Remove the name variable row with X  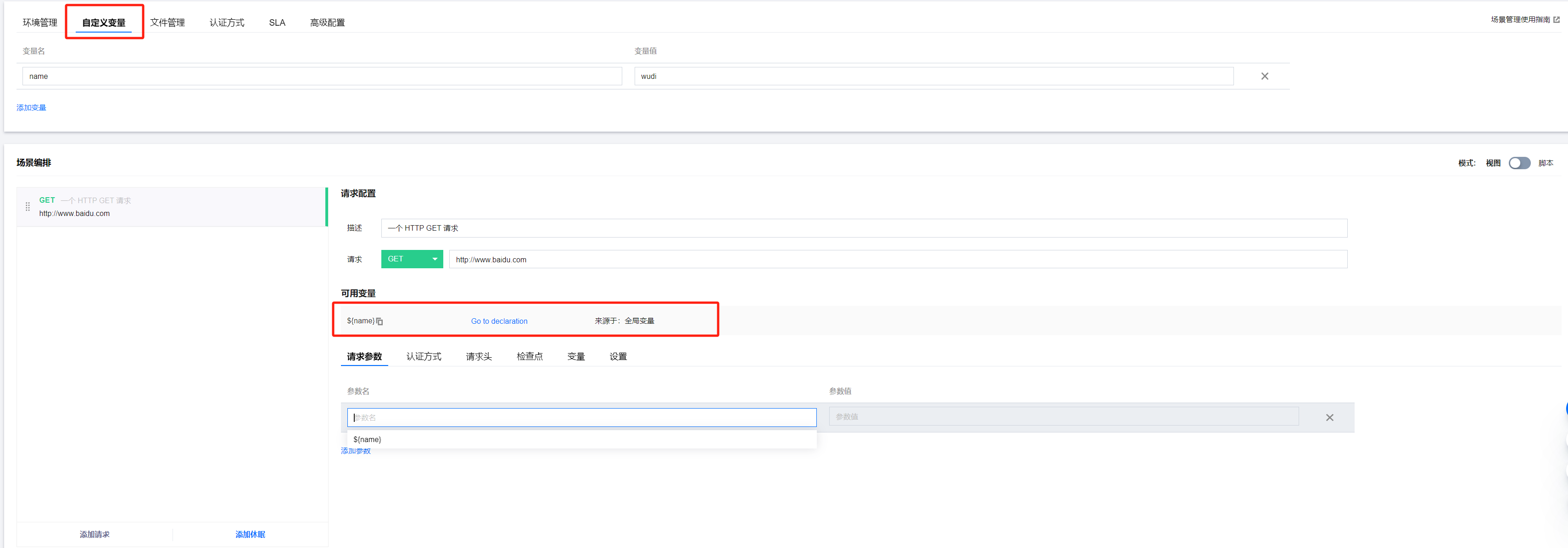click(1264, 76)
